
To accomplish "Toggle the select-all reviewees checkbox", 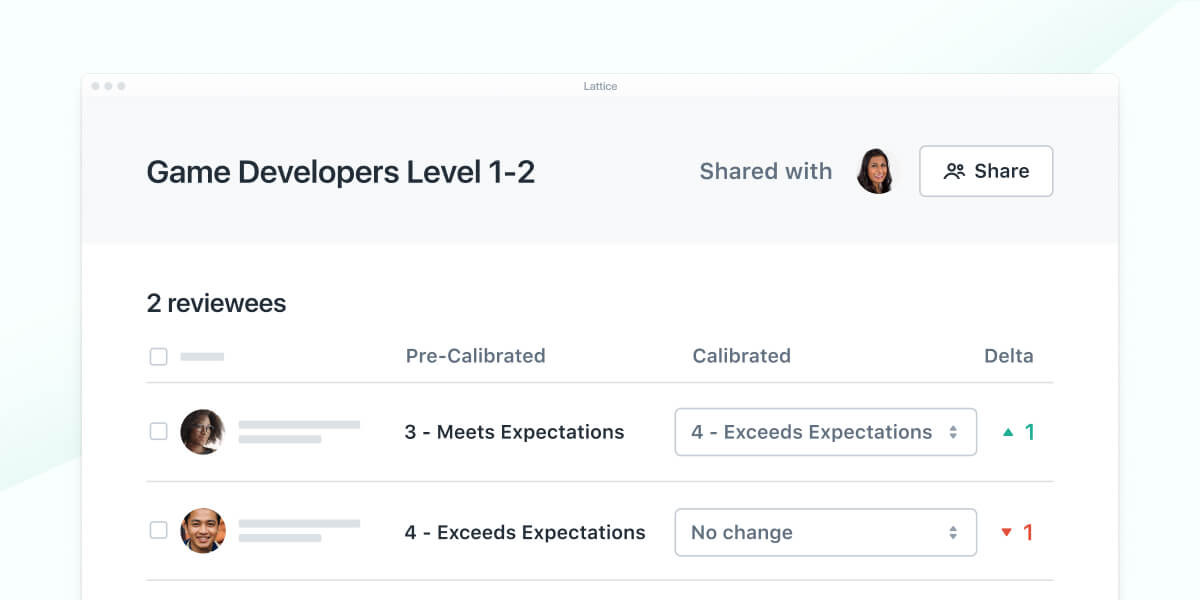I will pyautogui.click(x=158, y=356).
